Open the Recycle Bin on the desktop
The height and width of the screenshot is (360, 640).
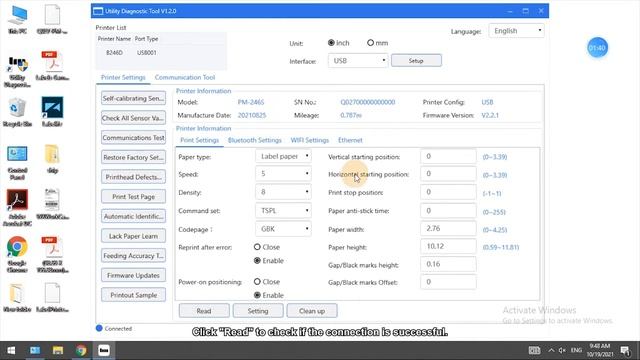[18, 112]
